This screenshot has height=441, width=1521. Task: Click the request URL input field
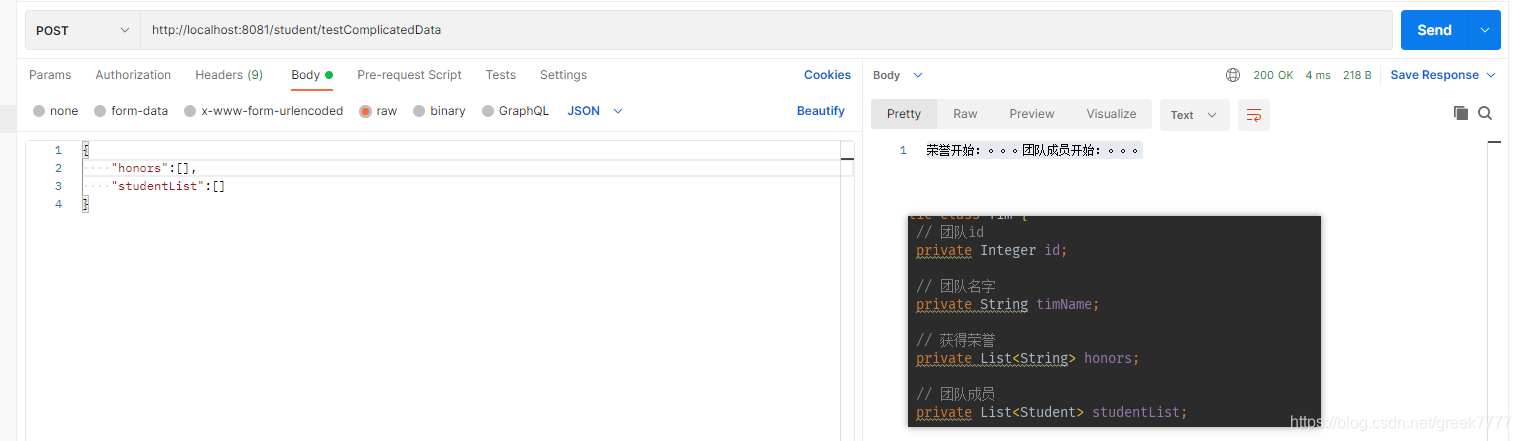766,30
